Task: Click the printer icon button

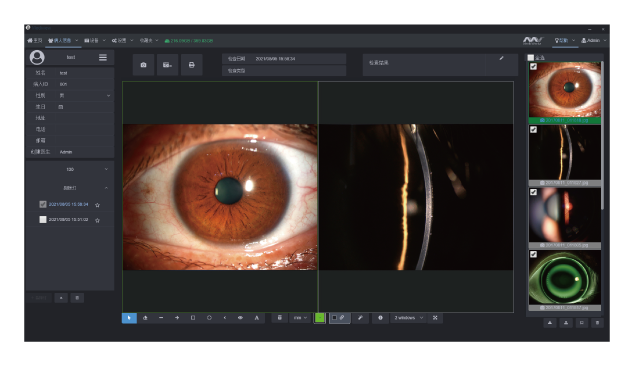Action: (191, 65)
